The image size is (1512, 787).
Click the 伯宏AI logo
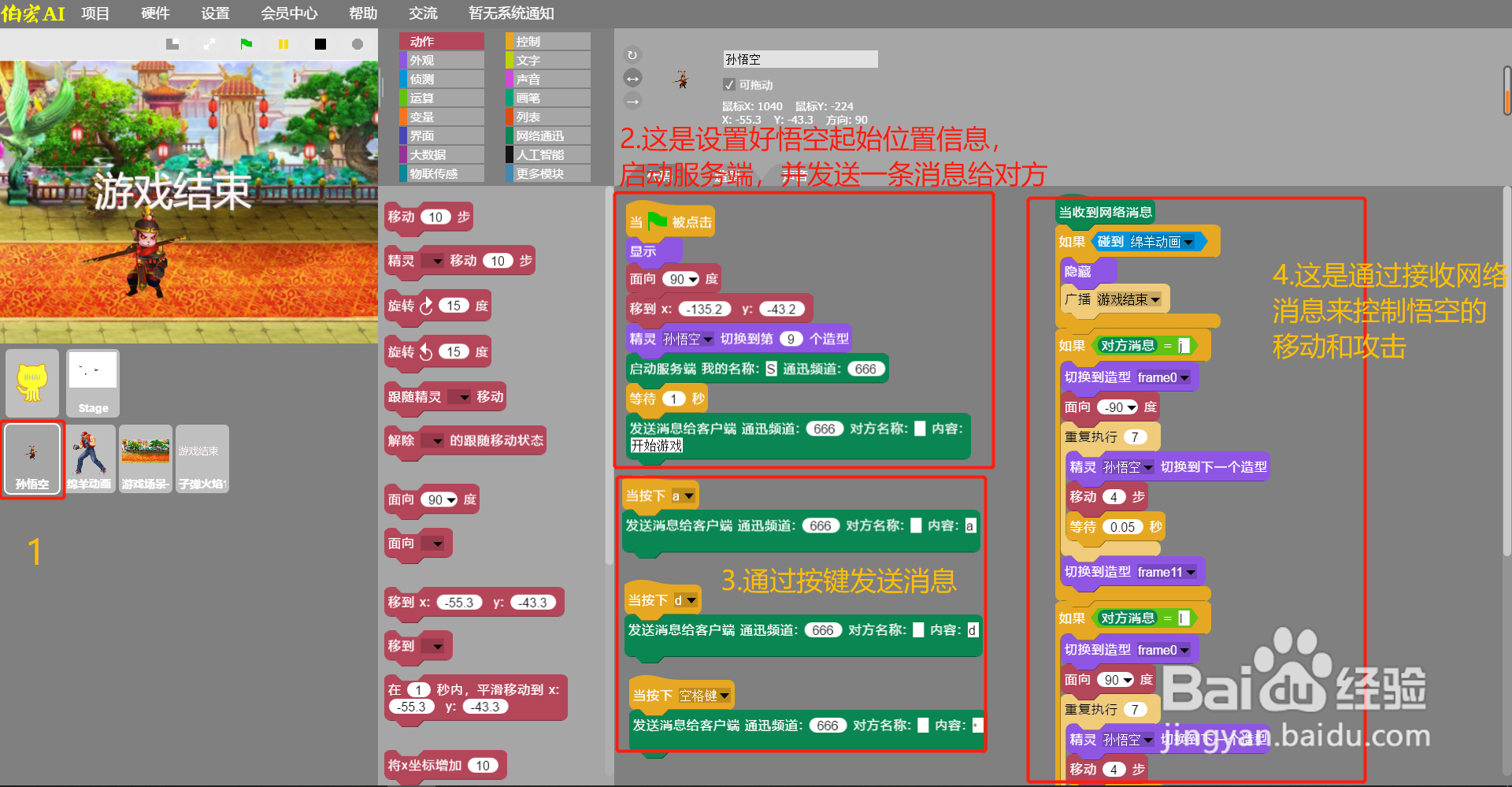[33, 13]
